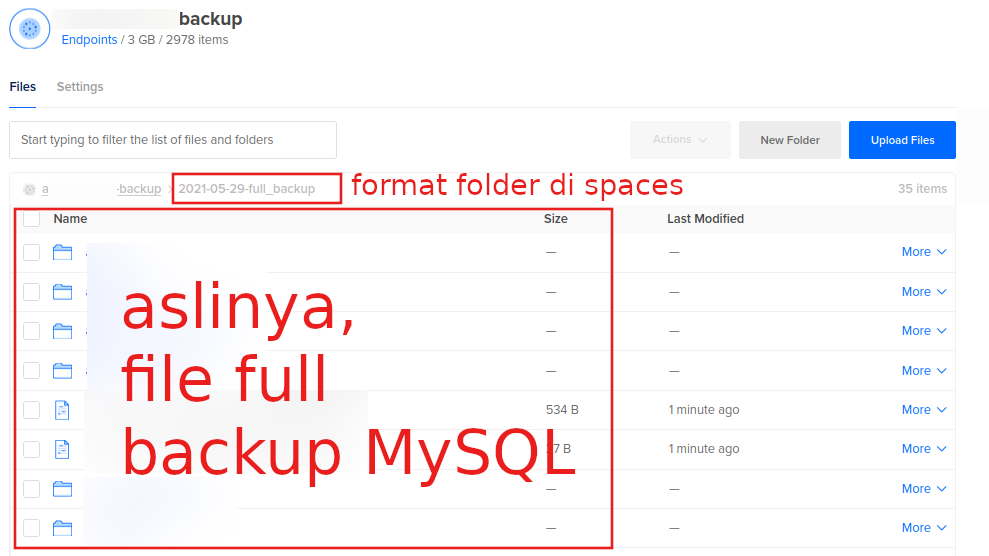Check the checkbox of the 534 B file
The width and height of the screenshot is (989, 556).
[x=32, y=410]
